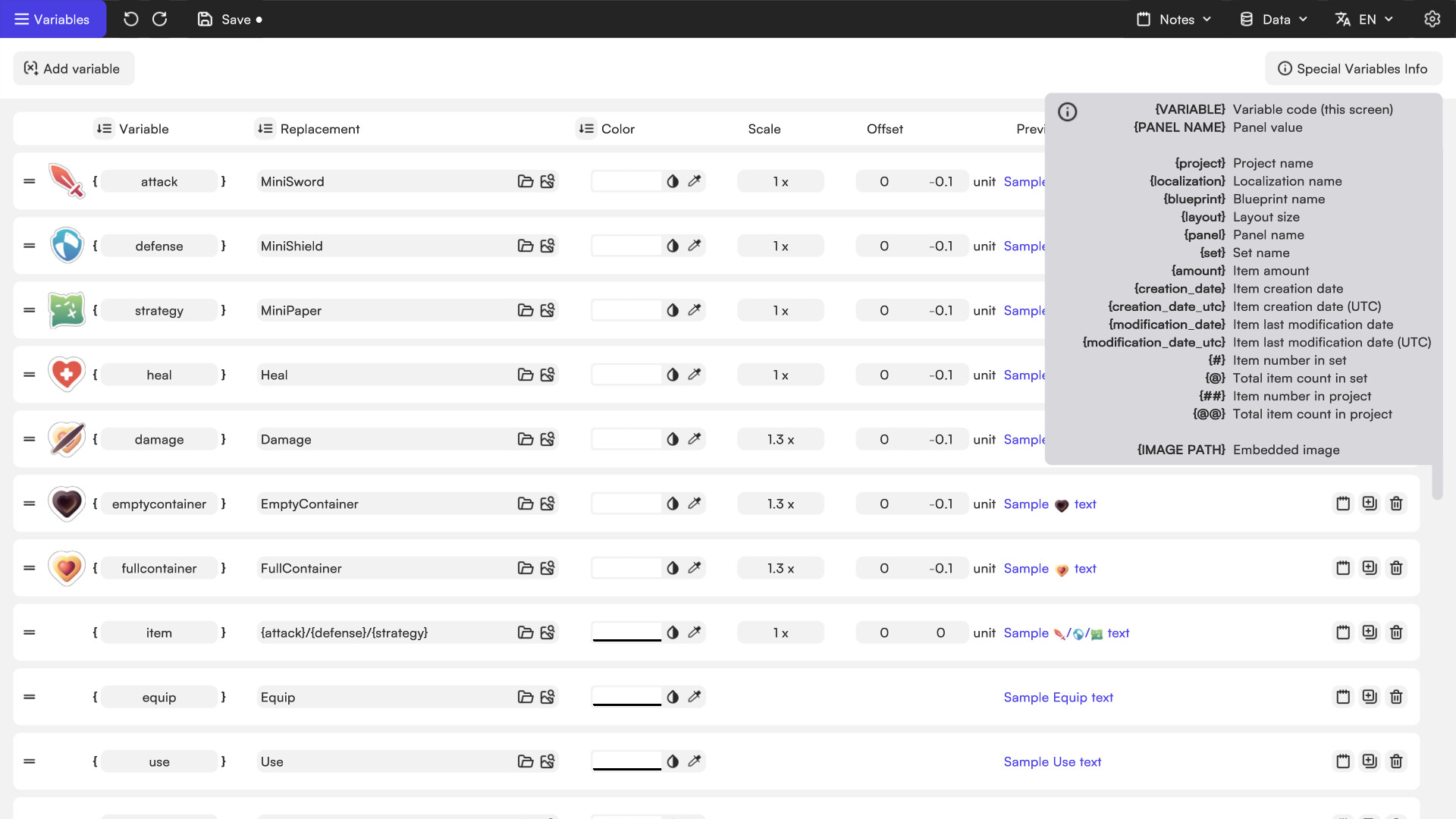Click image search icon in defense row
Screen dimensions: 1456x819
[548, 246]
